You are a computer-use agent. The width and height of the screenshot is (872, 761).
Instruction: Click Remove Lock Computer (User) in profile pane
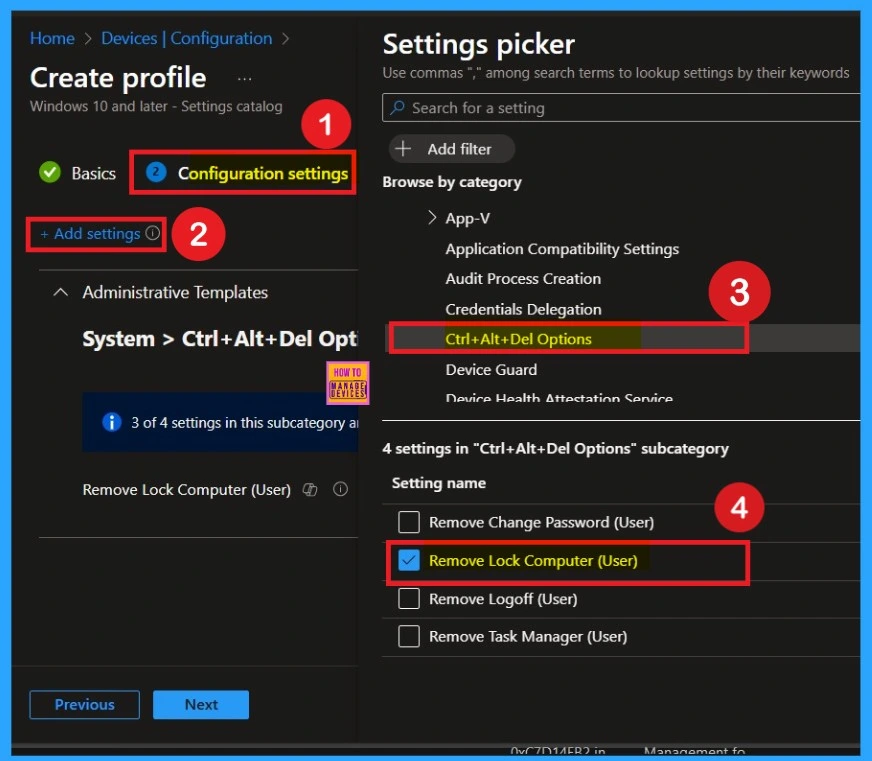[187, 490]
